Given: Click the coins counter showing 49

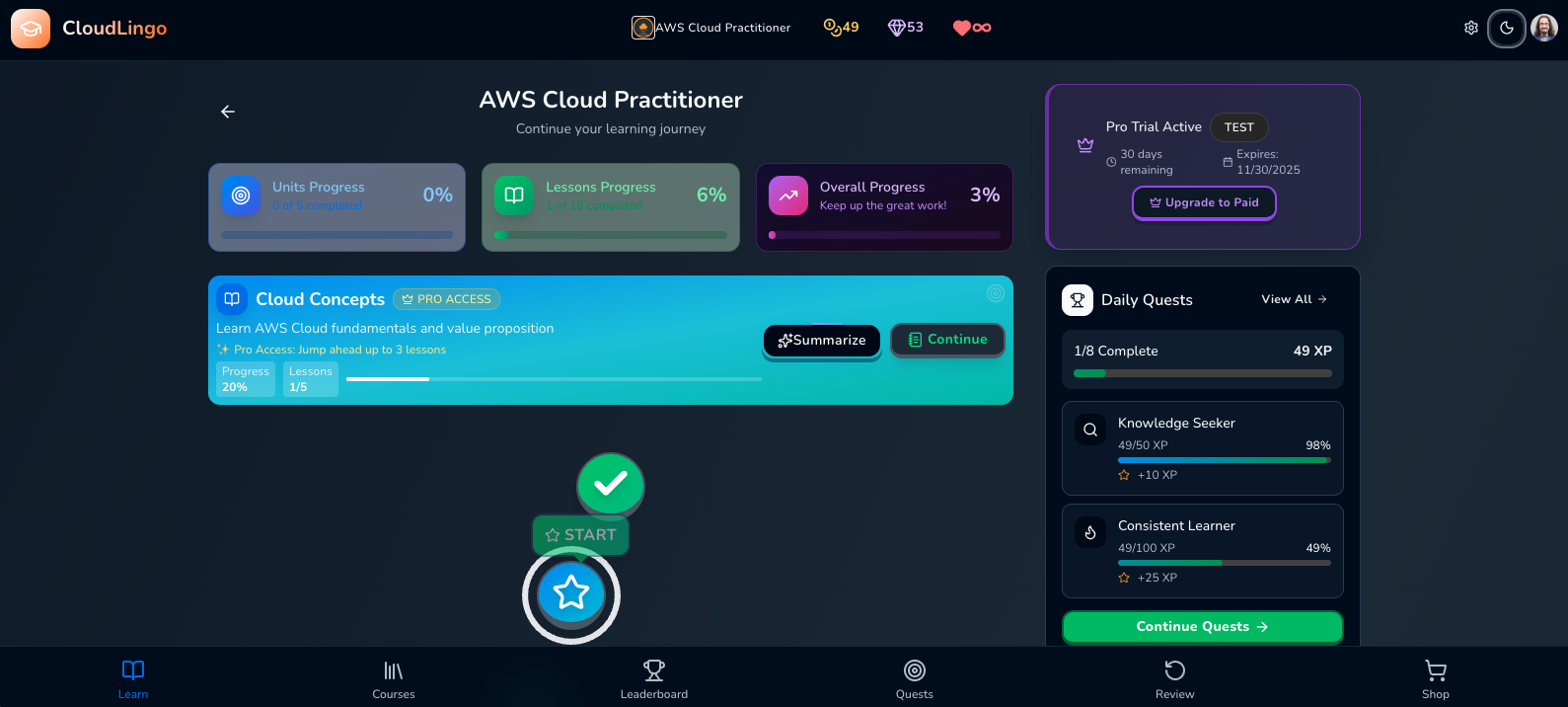Looking at the screenshot, I should point(841,28).
